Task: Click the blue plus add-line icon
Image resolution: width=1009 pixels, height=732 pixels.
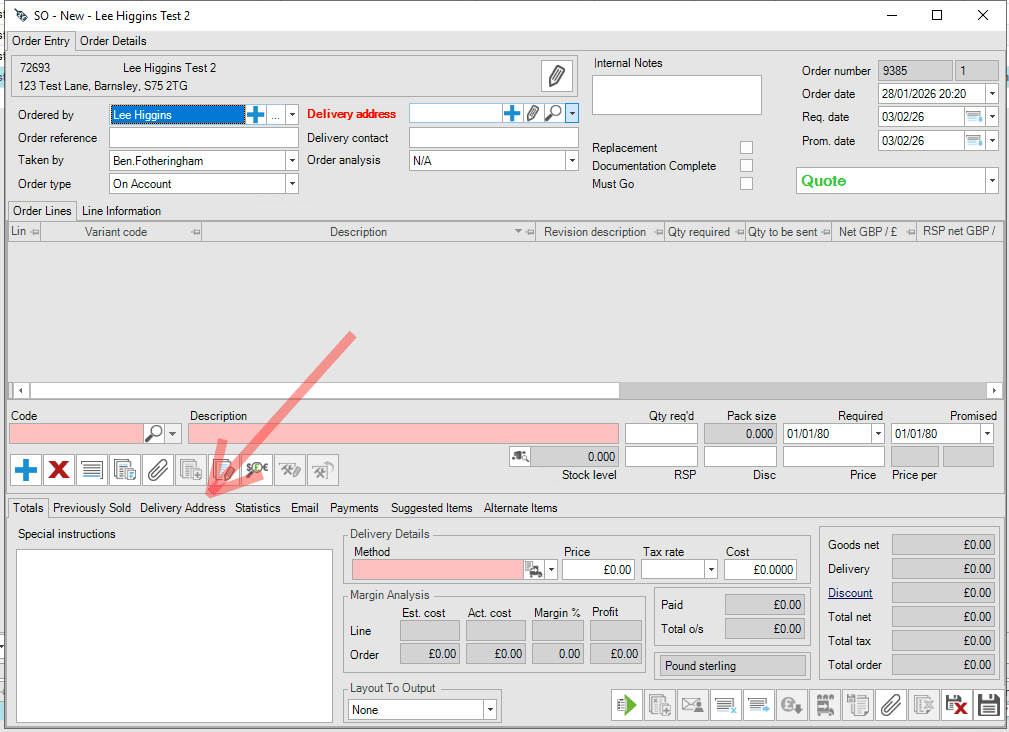Action: pos(26,470)
